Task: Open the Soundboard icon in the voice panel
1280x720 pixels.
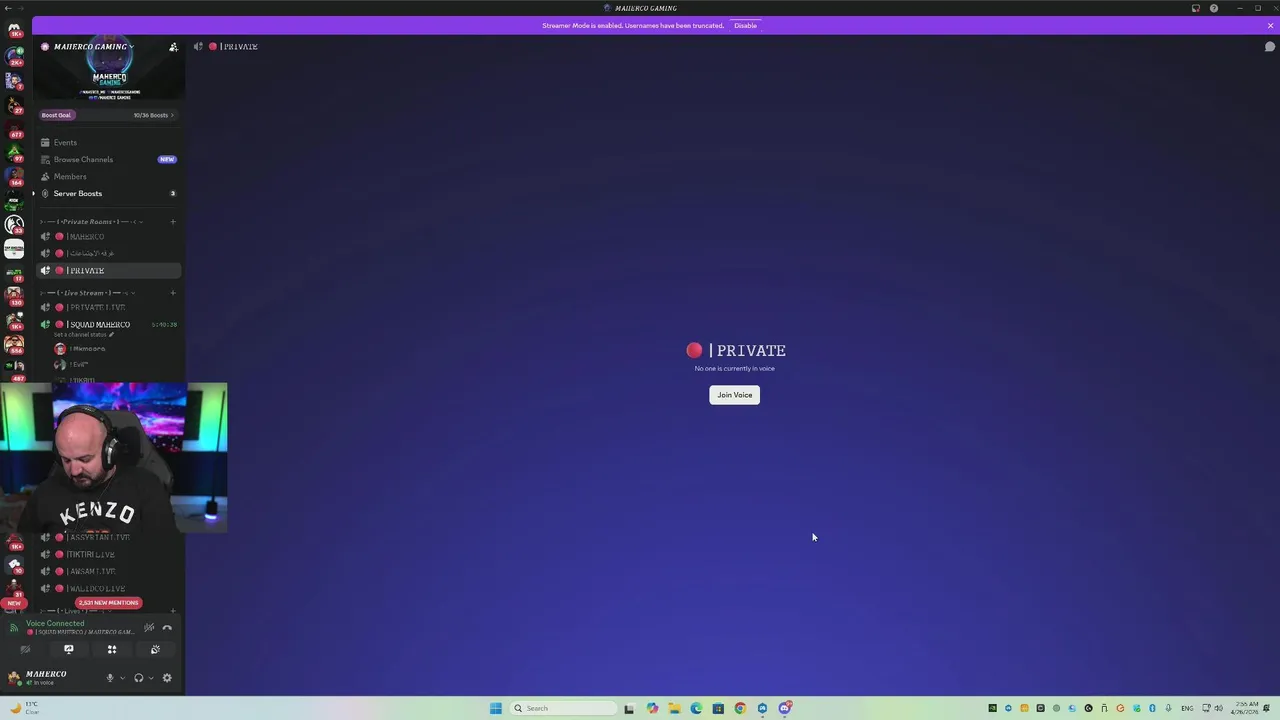Action: 155,649
